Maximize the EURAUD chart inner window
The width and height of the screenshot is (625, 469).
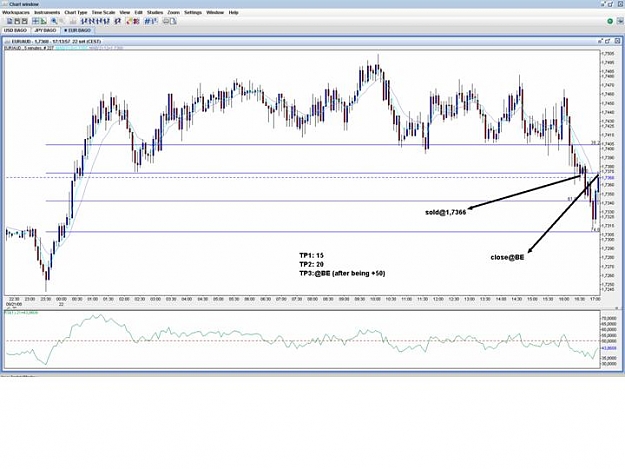(607, 41)
